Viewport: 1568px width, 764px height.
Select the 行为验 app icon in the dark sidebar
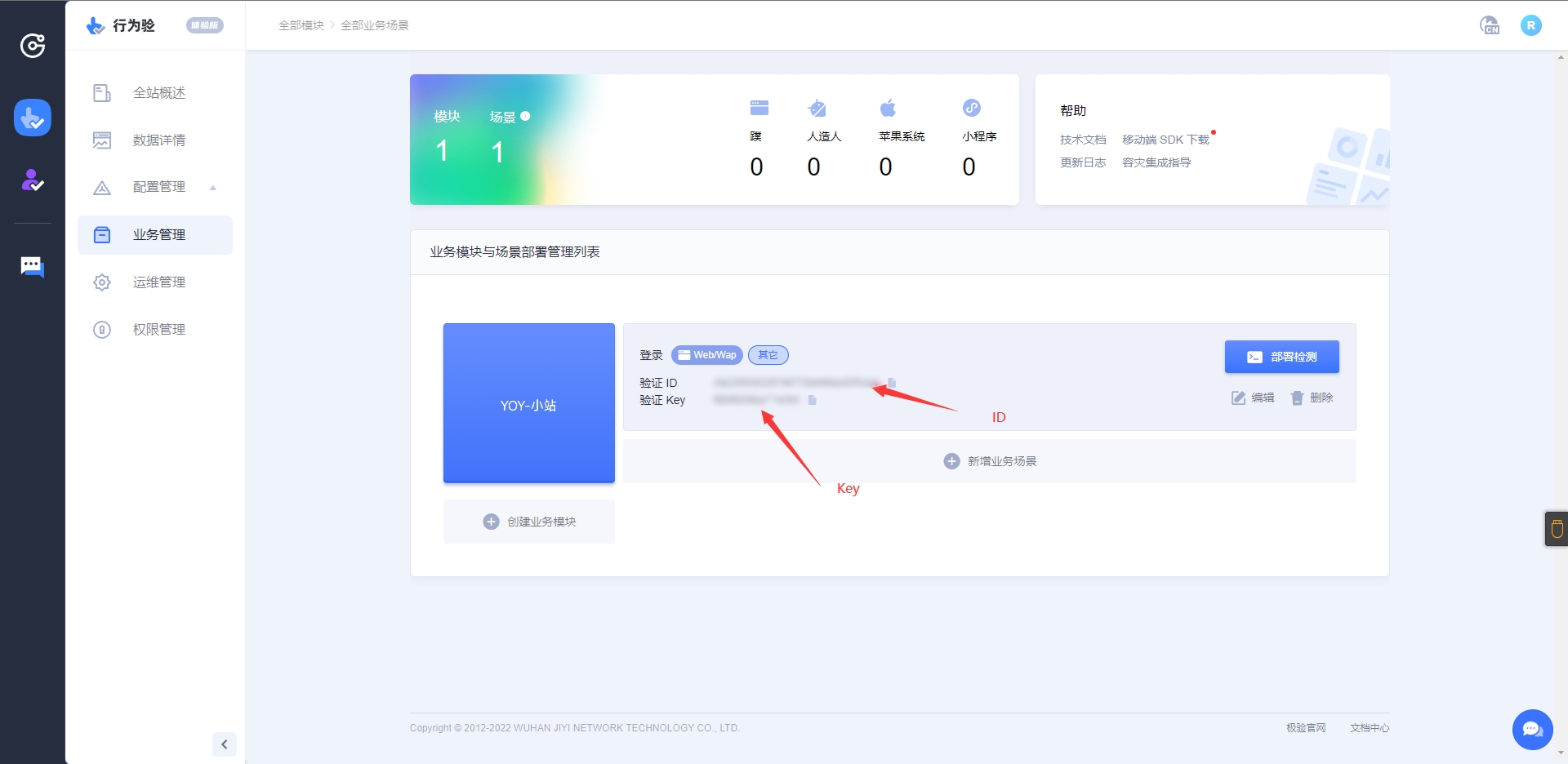click(32, 117)
